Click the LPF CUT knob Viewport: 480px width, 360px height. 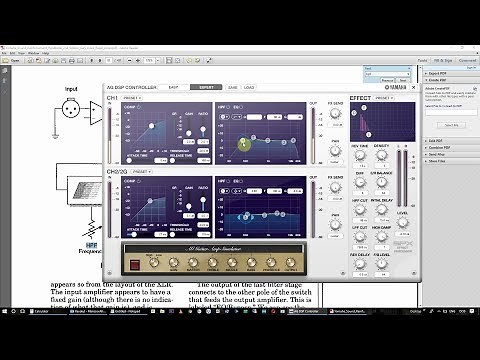[360, 237]
